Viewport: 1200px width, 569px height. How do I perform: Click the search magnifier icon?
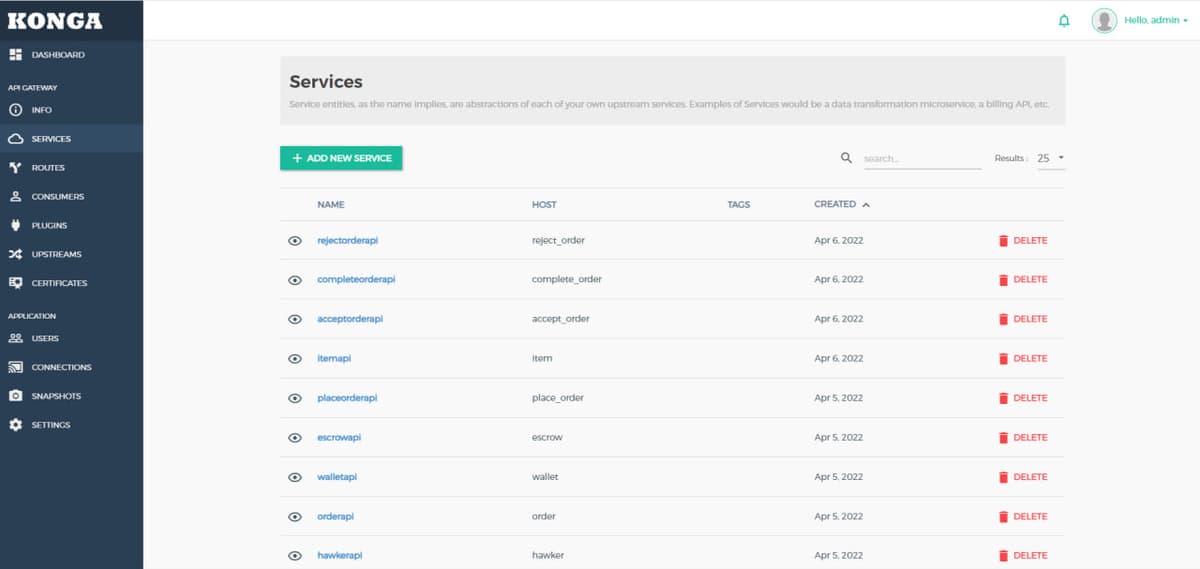[847, 158]
